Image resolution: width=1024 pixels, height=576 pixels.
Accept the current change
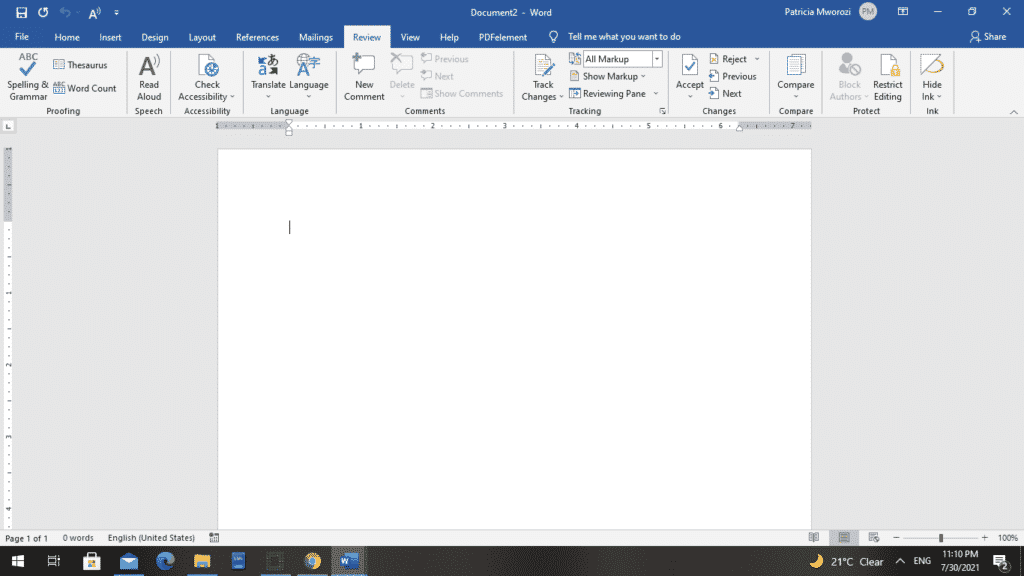(688, 70)
